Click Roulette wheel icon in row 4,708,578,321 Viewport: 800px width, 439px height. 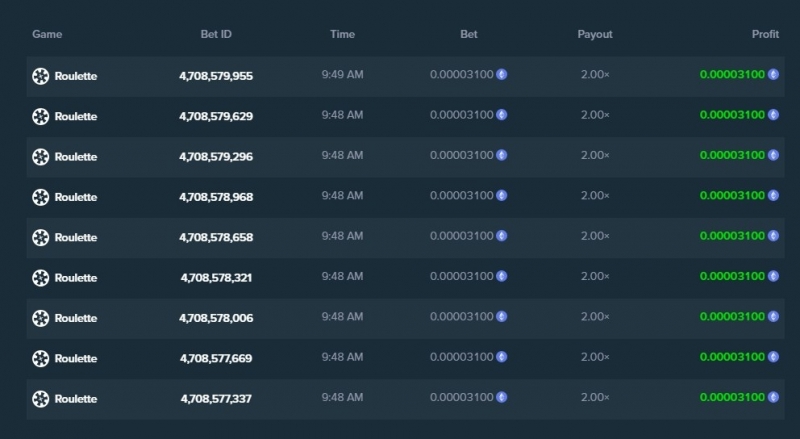(x=41, y=278)
